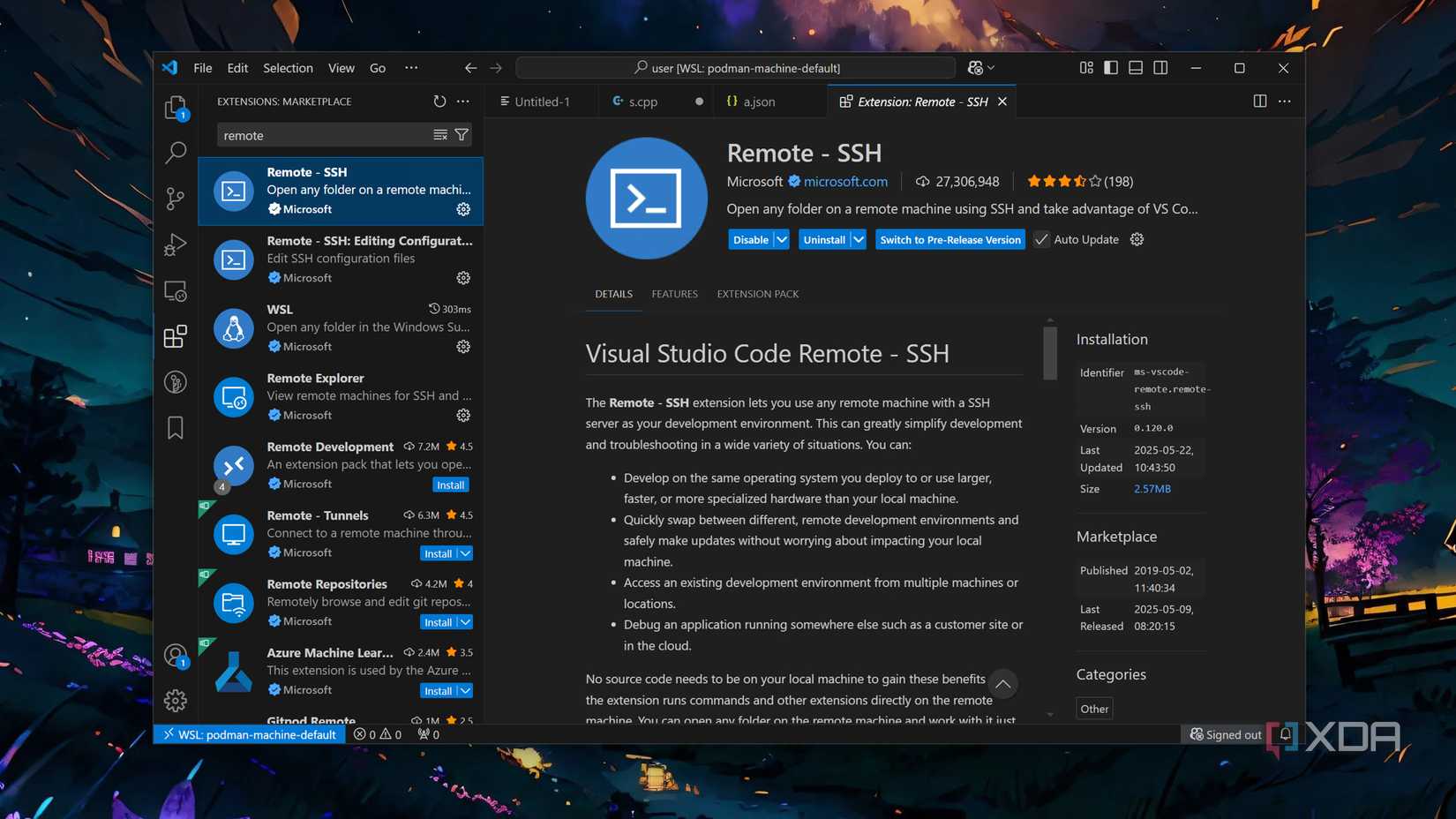The width and height of the screenshot is (1456, 819).
Task: Open the Explorer view in the activity bar
Action: (x=175, y=107)
